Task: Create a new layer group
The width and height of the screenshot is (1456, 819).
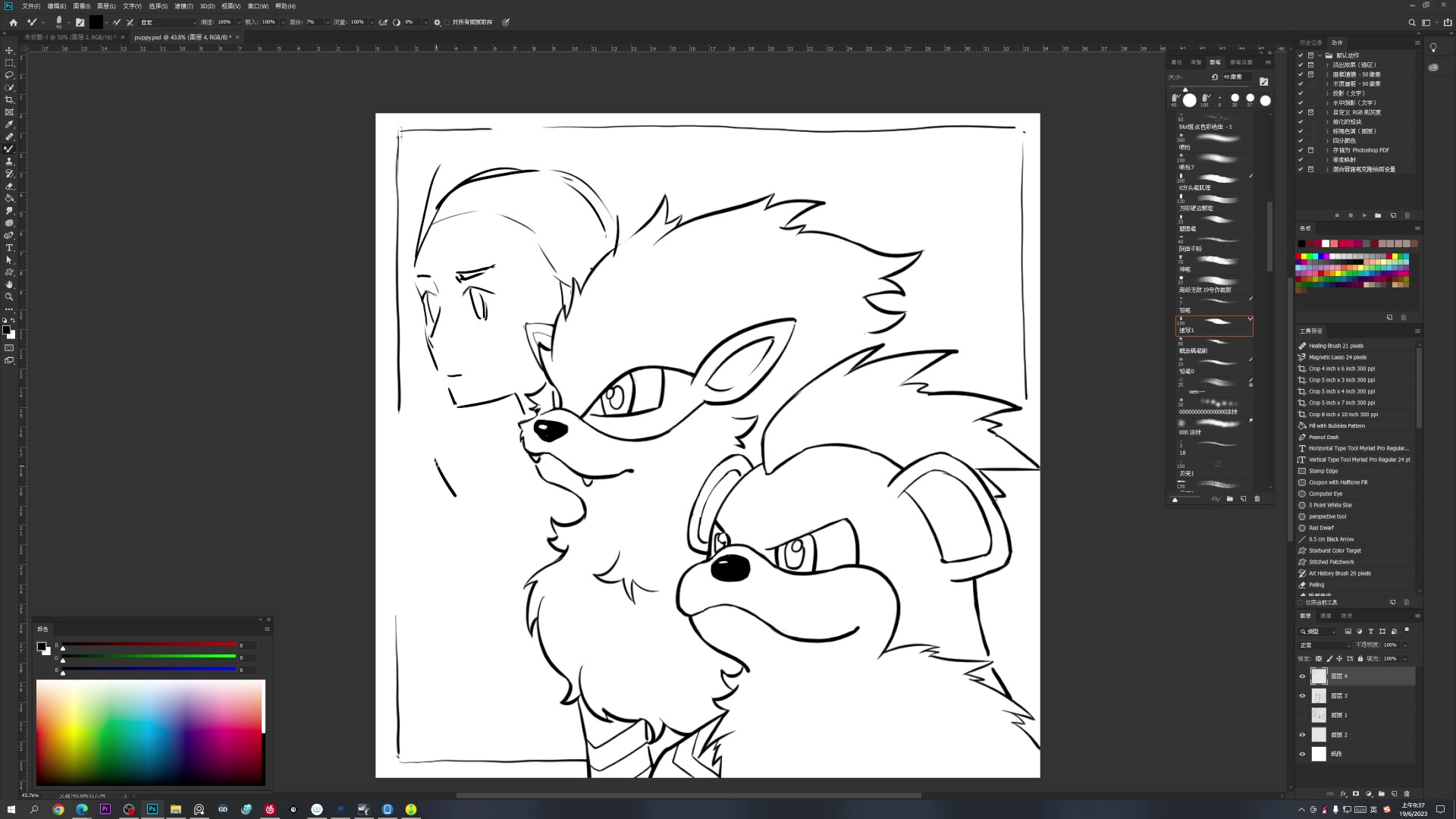Action: pyautogui.click(x=1382, y=794)
